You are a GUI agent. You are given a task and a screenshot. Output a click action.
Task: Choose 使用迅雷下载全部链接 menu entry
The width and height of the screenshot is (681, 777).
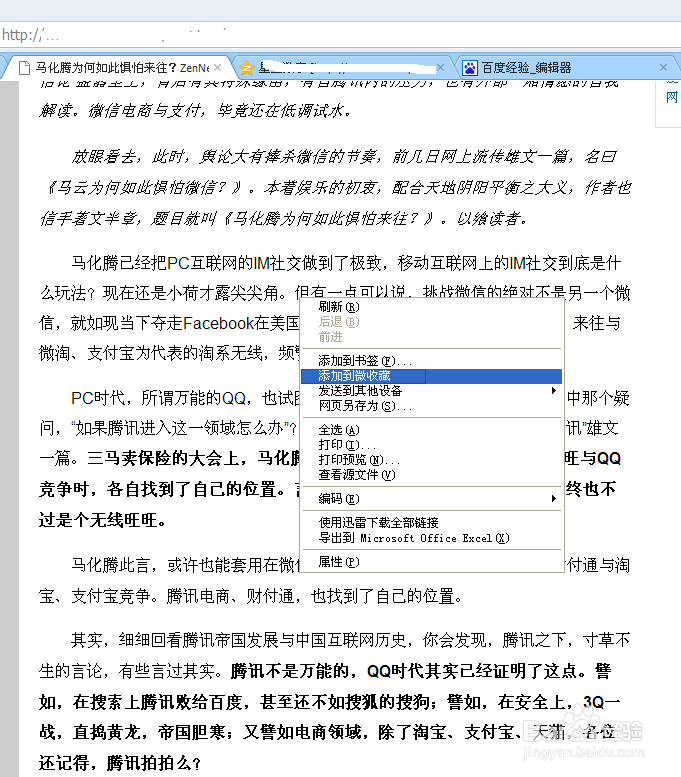(x=431, y=522)
